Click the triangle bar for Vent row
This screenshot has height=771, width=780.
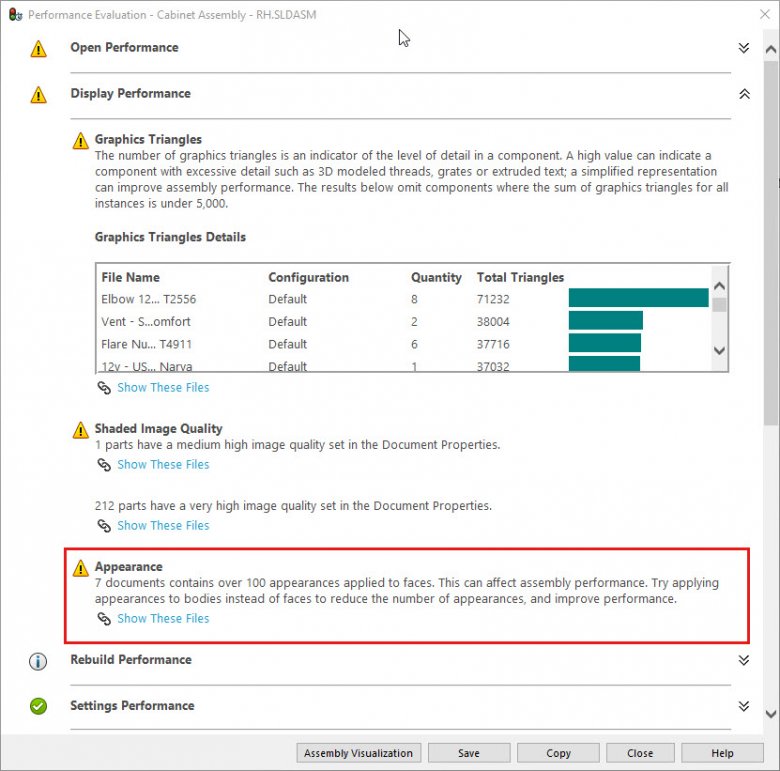coord(606,320)
